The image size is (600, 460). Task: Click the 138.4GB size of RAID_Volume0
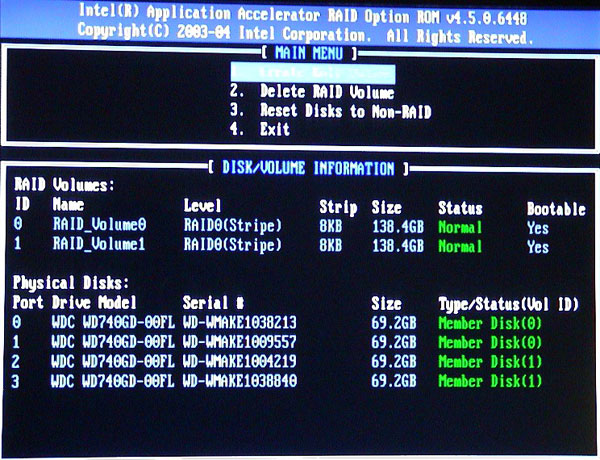click(x=398, y=227)
